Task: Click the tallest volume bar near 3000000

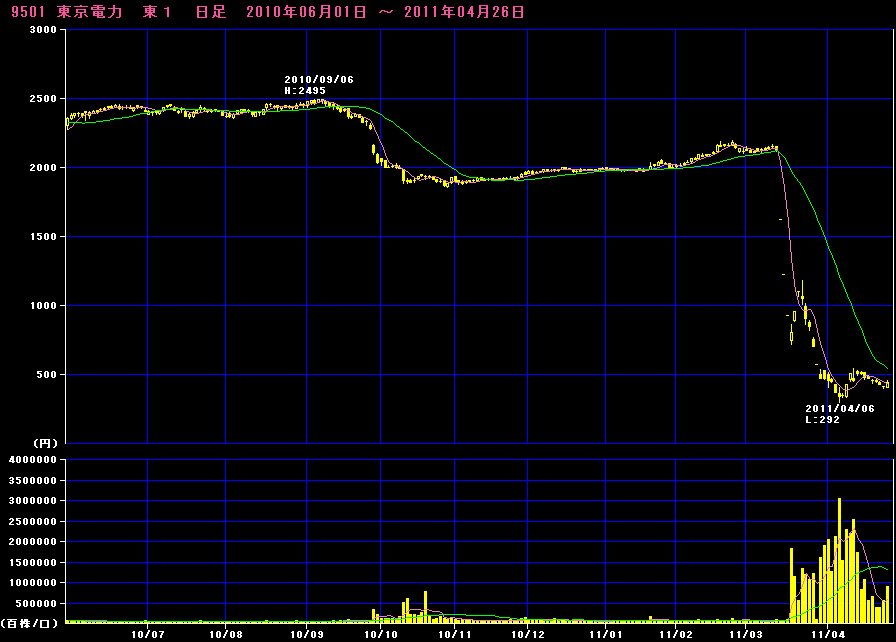Action: [839, 560]
